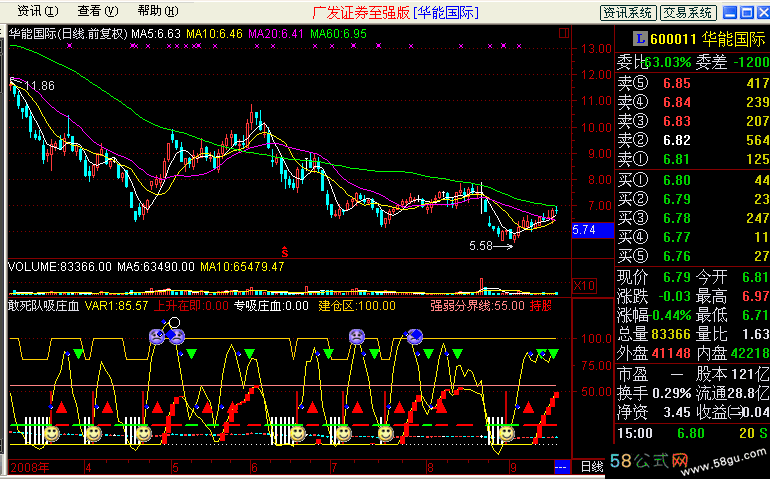Click the 11.86 high price annotation
Screen dimensions: 770x479
[x=39, y=86]
